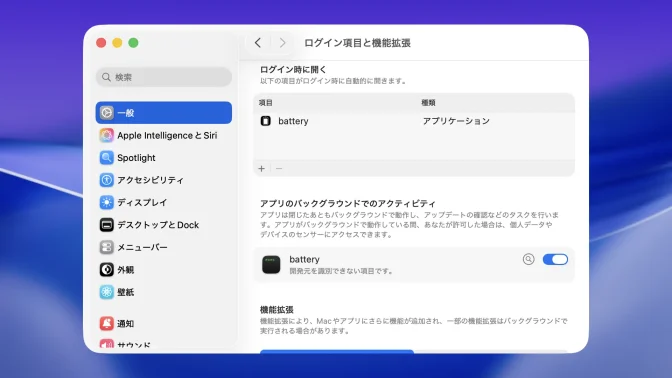
Task: Click アプリのバックグラウンドでのアクティビティ heading
Action: point(348,203)
